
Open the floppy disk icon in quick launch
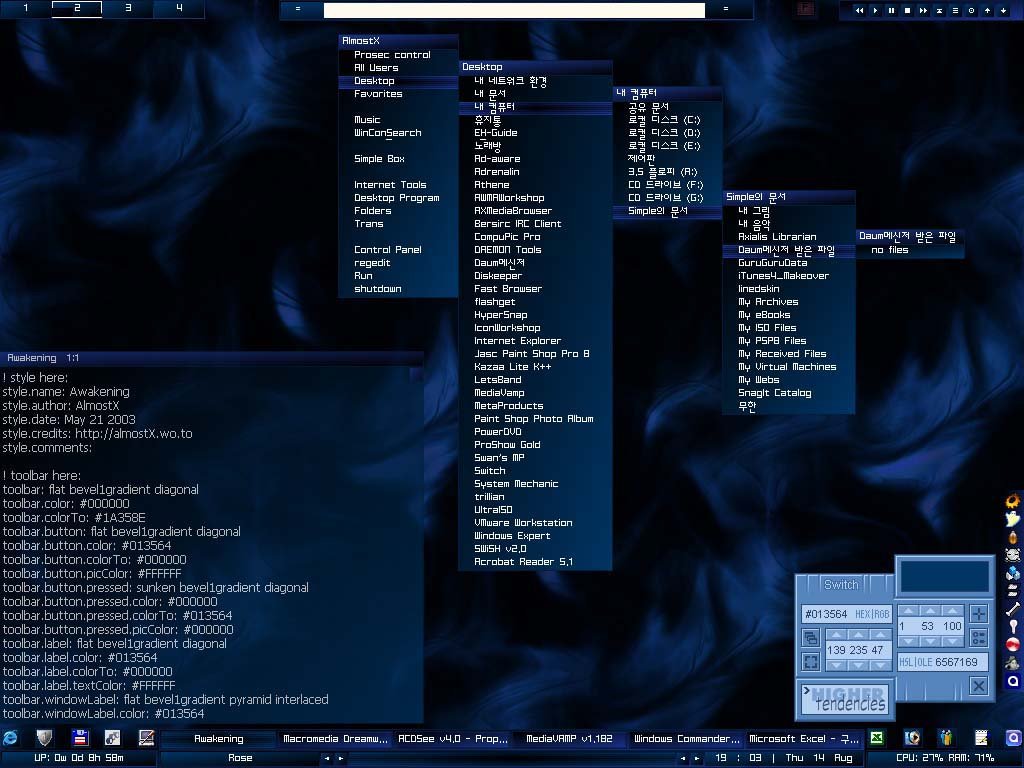(80, 738)
